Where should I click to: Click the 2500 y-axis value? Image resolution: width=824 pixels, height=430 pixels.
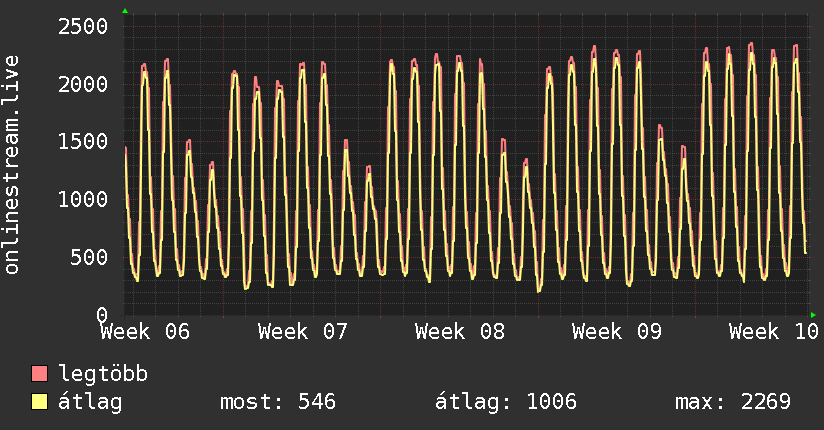coord(83,26)
